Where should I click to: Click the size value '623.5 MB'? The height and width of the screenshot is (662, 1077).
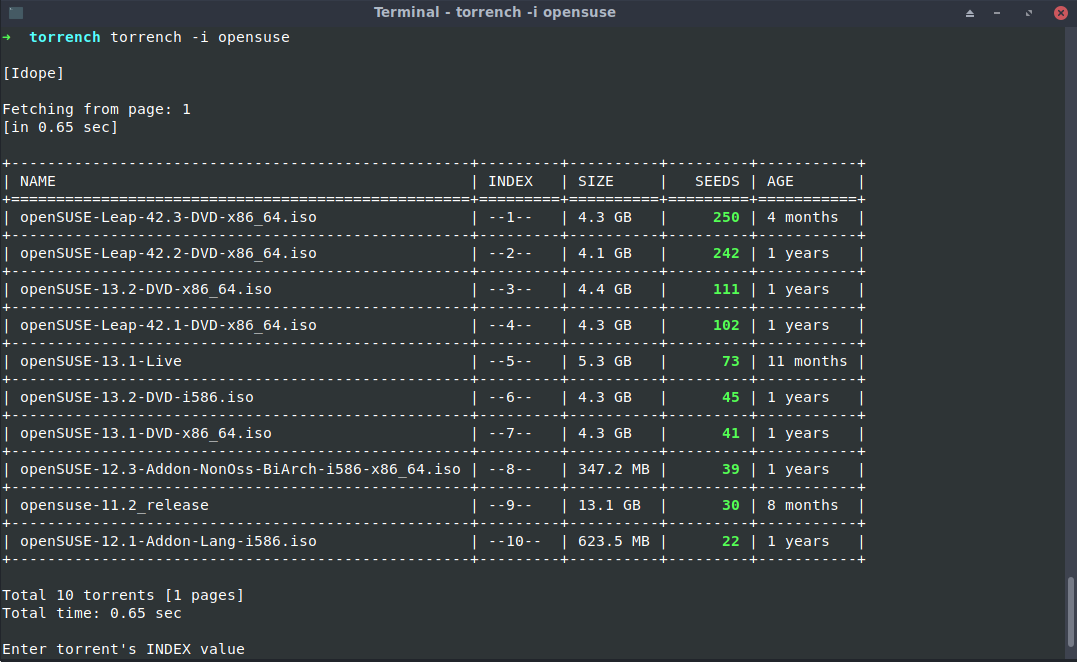[x=613, y=541]
